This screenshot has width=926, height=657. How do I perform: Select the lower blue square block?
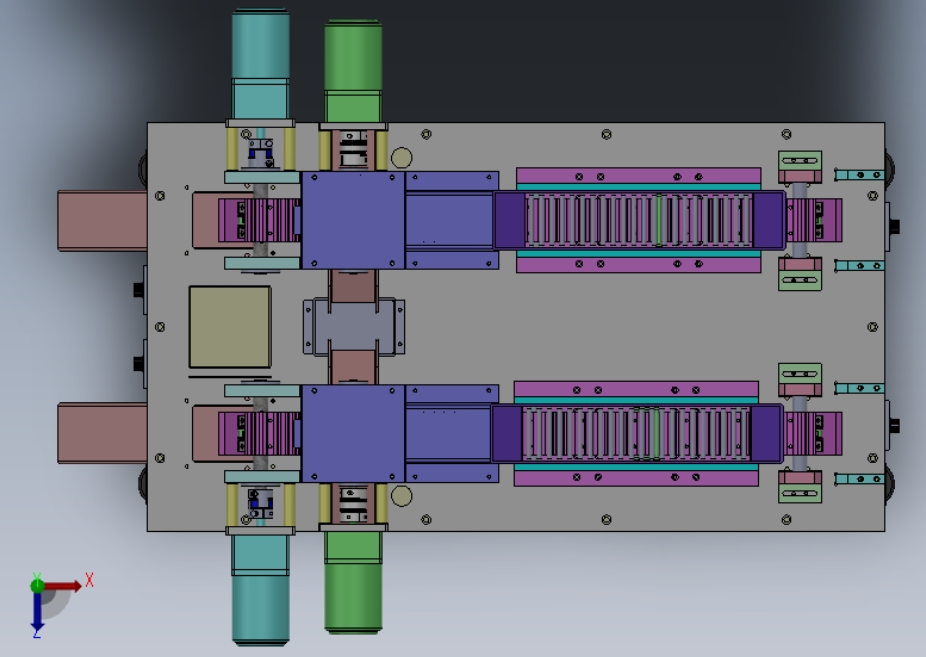click(353, 434)
